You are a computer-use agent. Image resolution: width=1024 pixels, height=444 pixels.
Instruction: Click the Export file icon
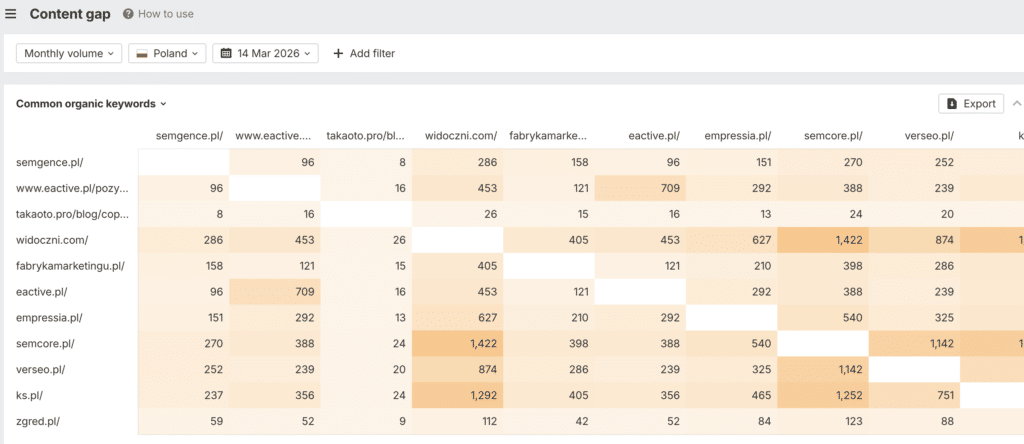point(952,103)
